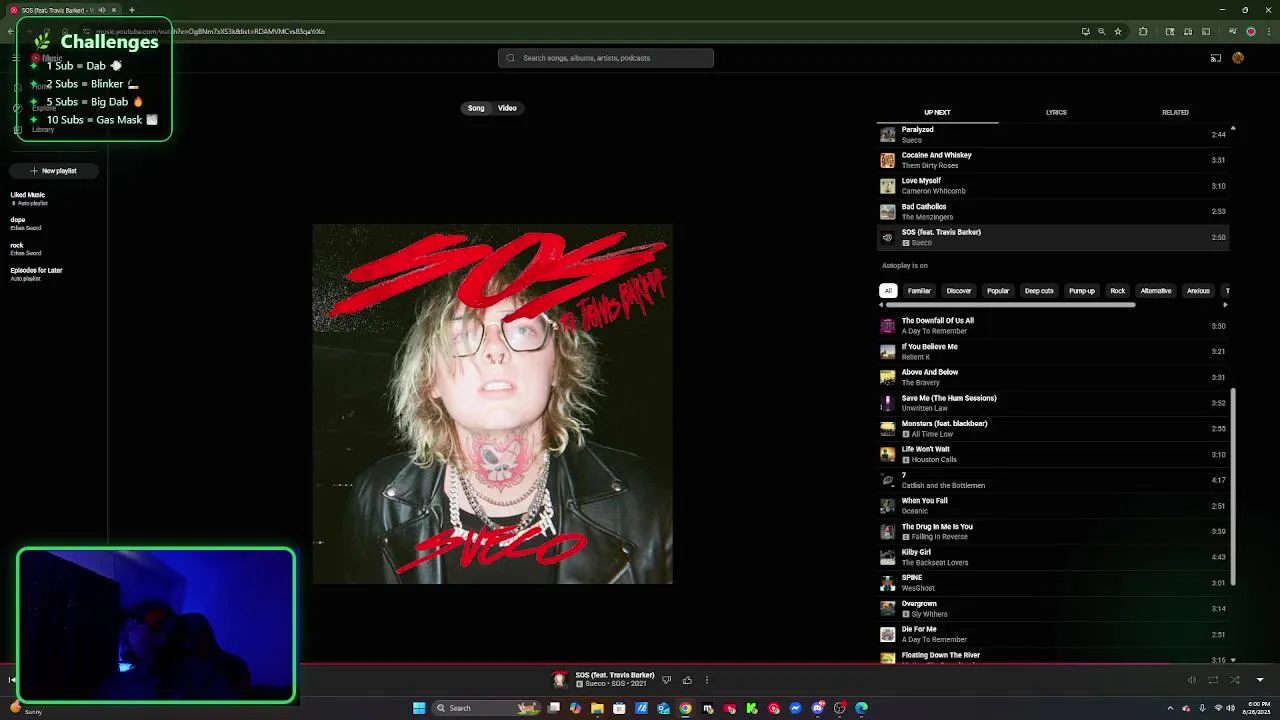Open Messenger from the taskbar

tap(795, 708)
